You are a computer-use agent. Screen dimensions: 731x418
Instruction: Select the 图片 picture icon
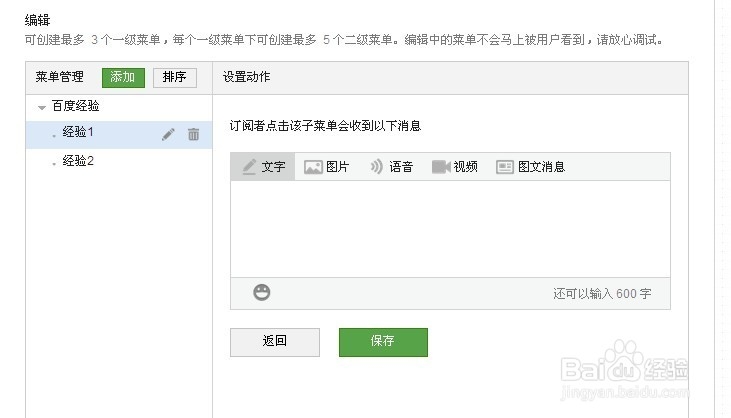pos(313,167)
